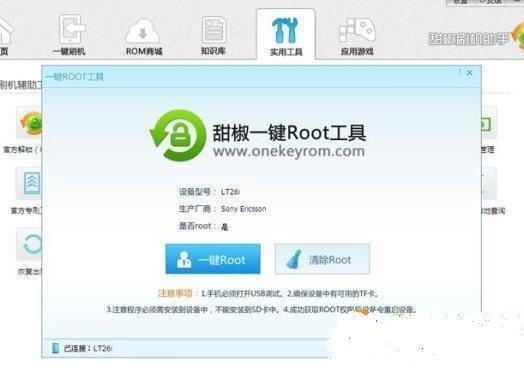Click the 甜椒一键Root工具 heading
Image resolution: width=524 pixels, height=372 pixels.
[289, 133]
